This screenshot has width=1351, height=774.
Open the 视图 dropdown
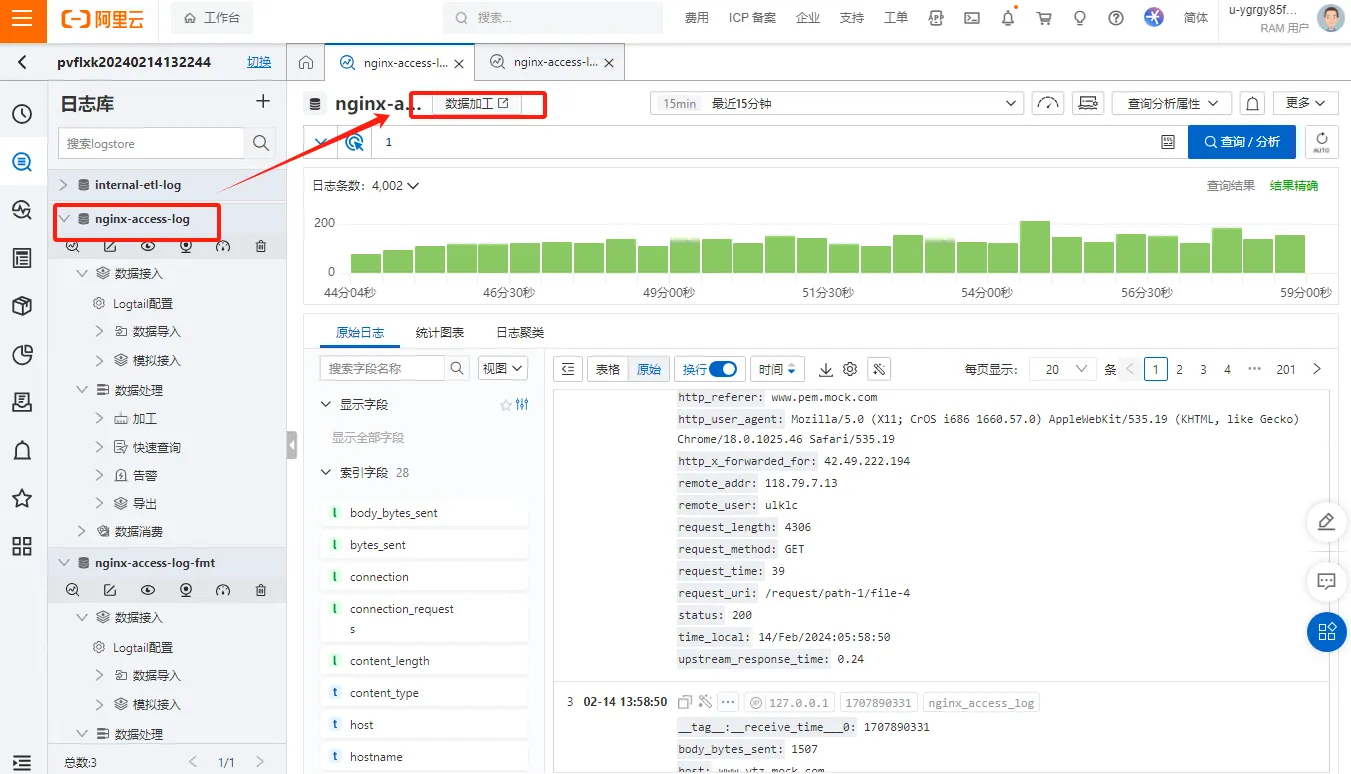(503, 368)
